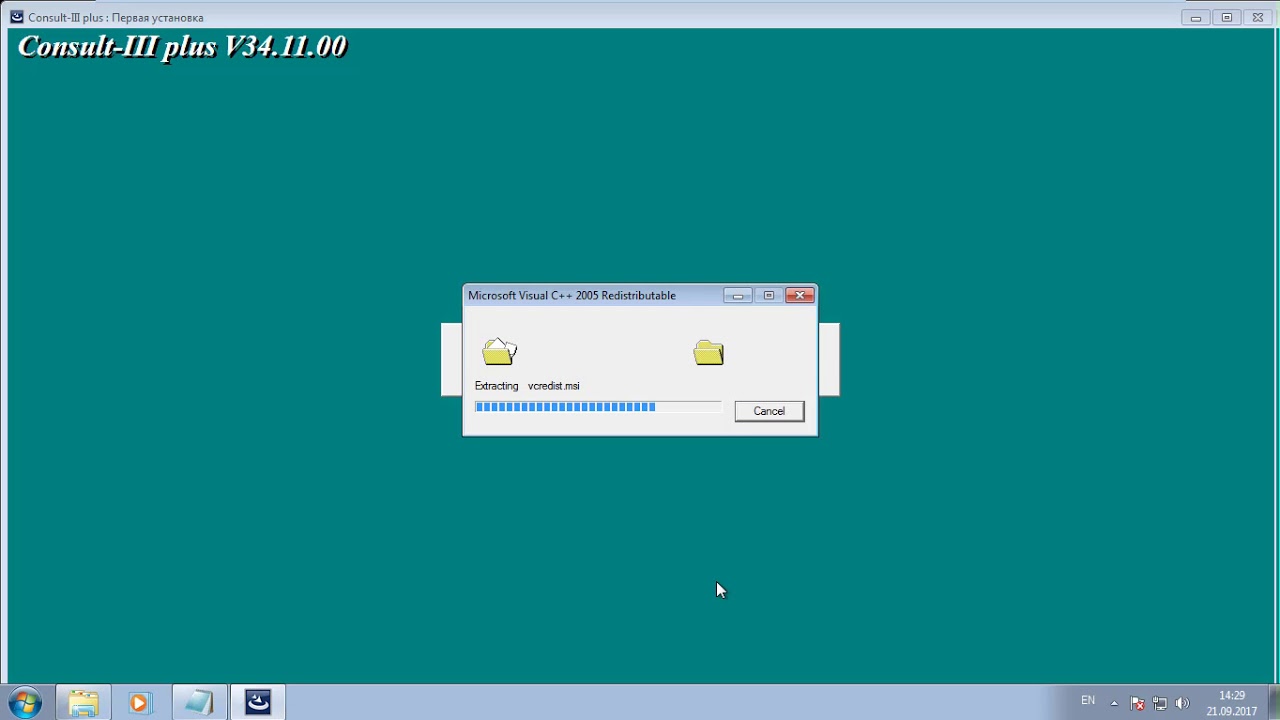Launch Windows Media Player from taskbar
Image resolution: width=1280 pixels, height=720 pixels.
tap(140, 702)
